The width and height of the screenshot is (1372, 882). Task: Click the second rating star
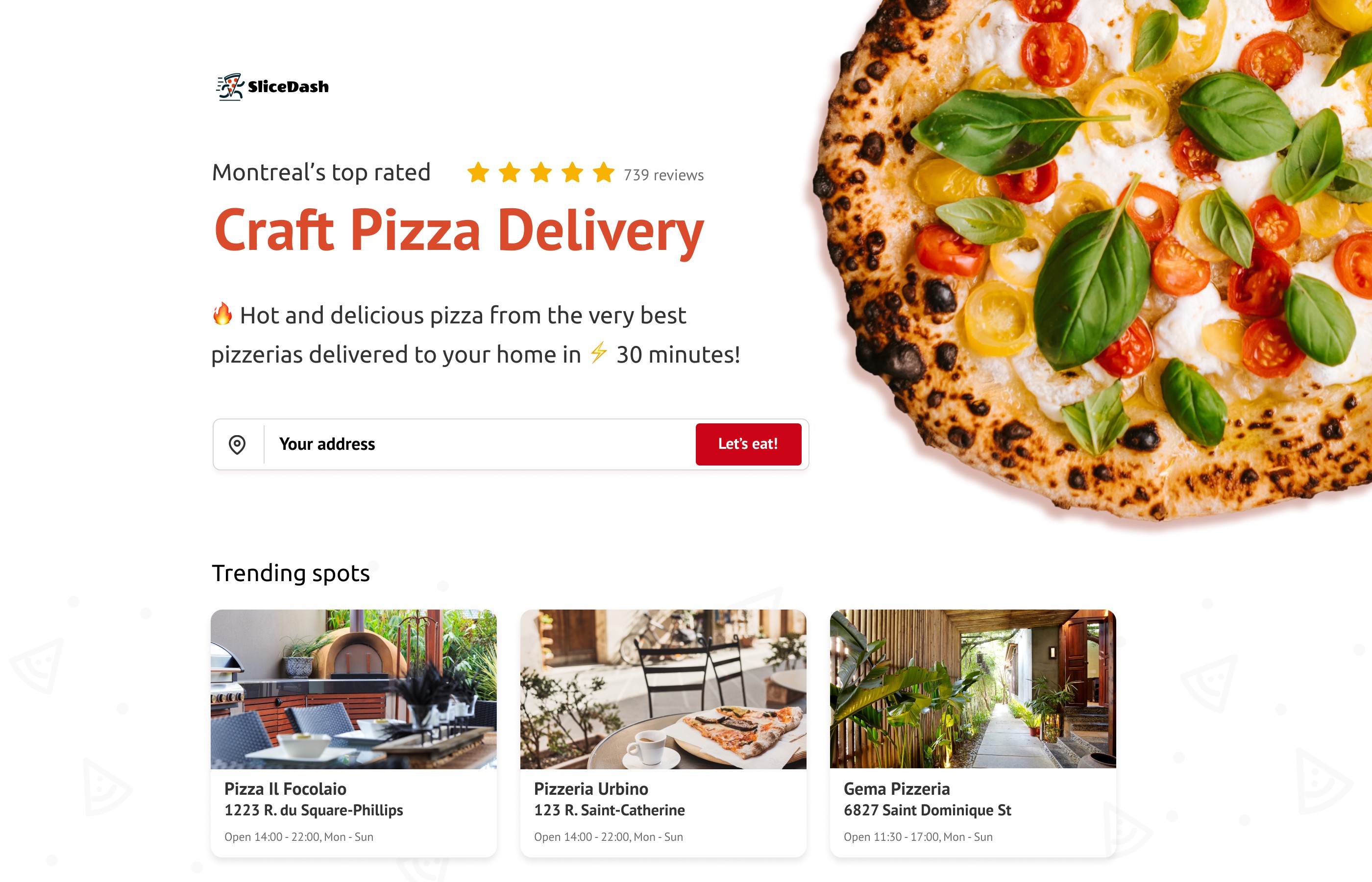[x=510, y=172]
